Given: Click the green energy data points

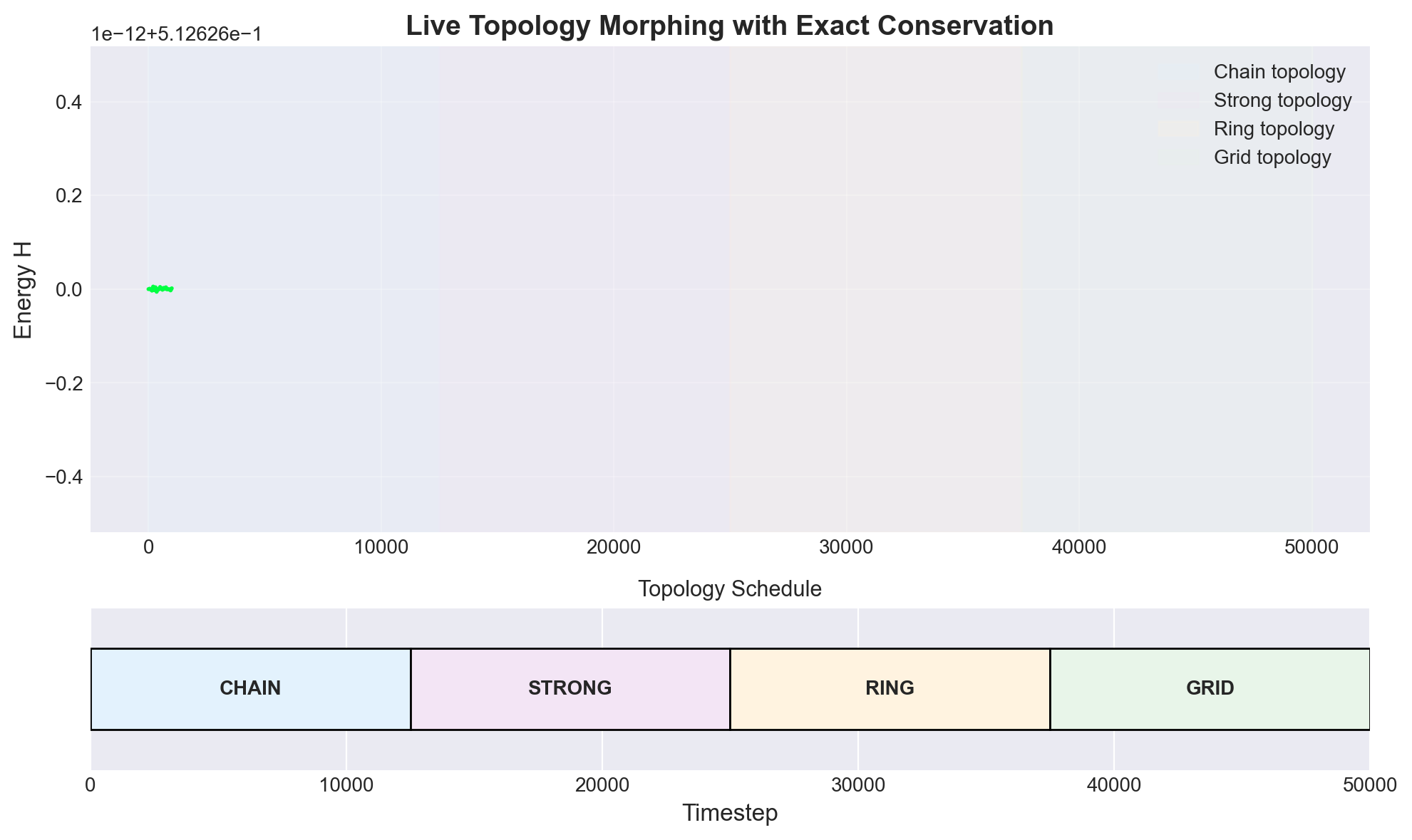Looking at the screenshot, I should tap(160, 289).
